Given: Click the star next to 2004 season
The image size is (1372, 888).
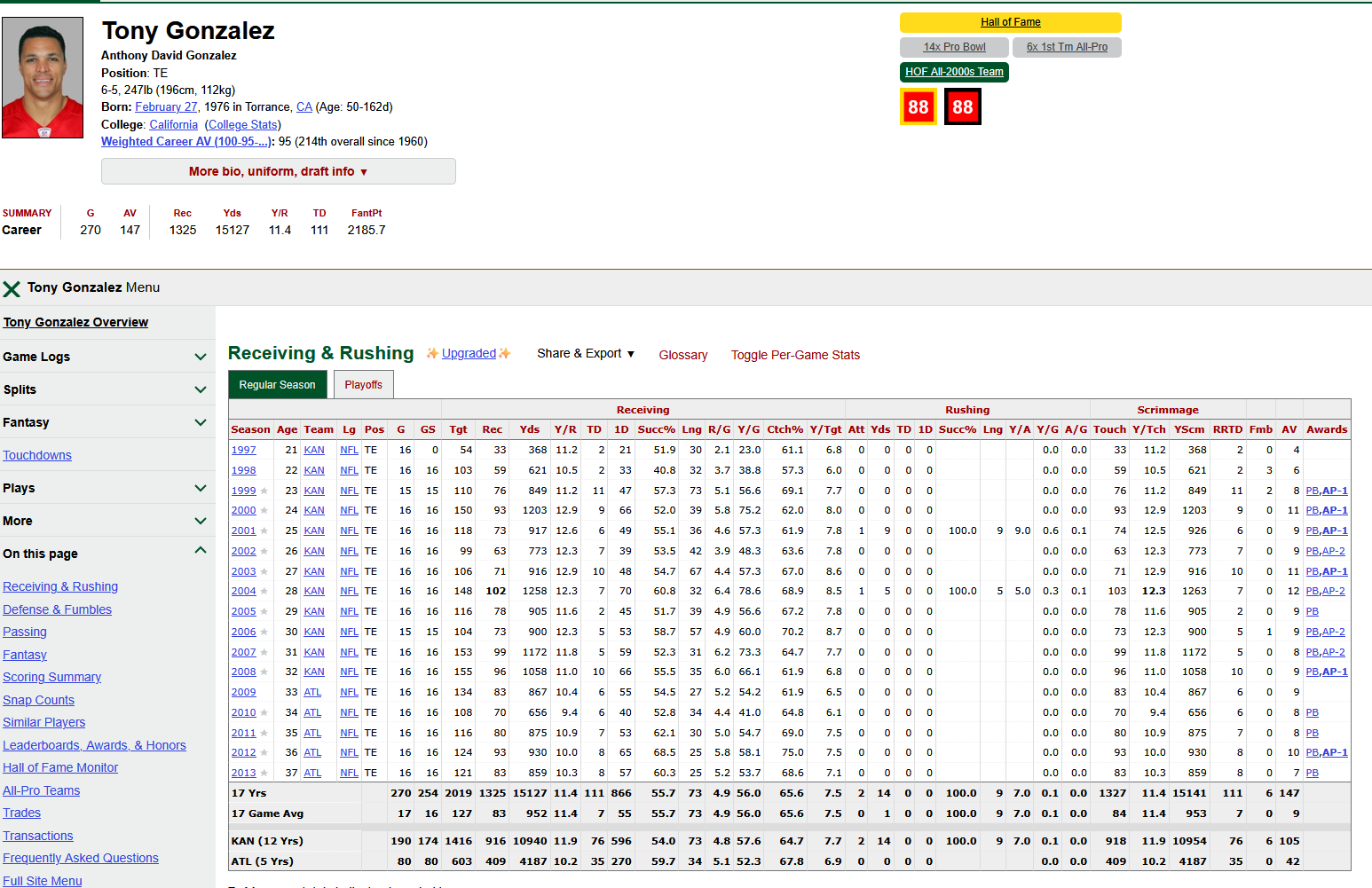Looking at the screenshot, I should coord(264,591).
